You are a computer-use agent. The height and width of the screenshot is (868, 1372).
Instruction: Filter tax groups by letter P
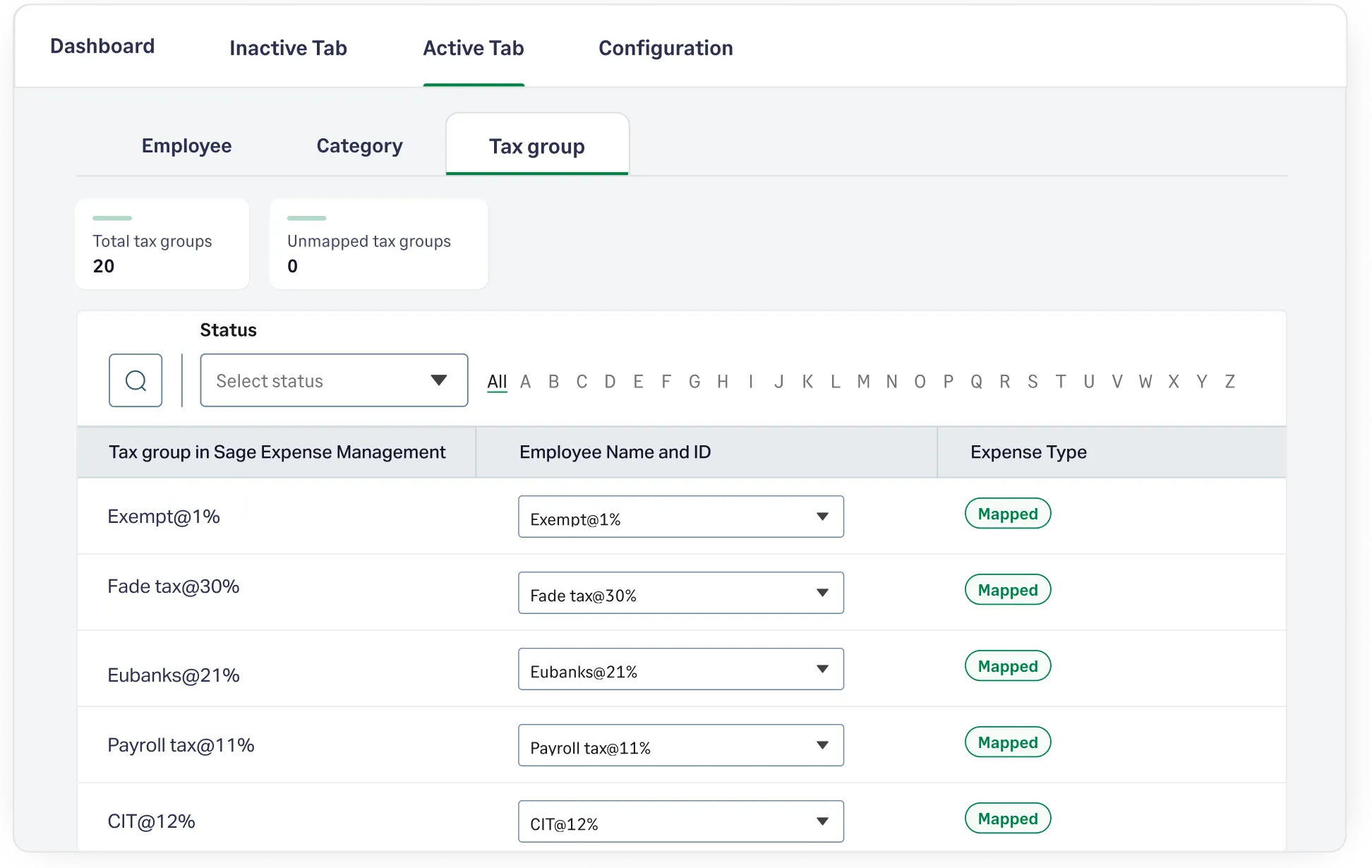point(948,382)
